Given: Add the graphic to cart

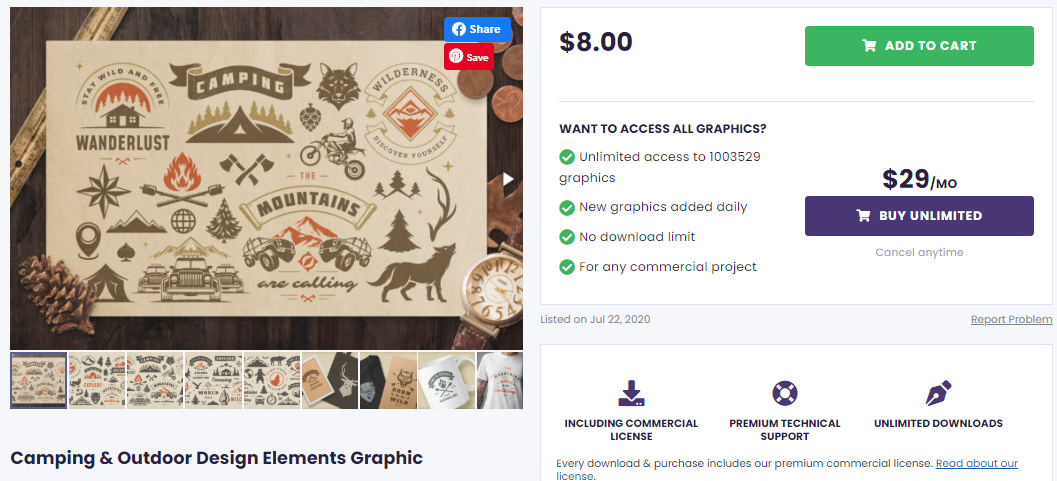Looking at the screenshot, I should point(918,46).
